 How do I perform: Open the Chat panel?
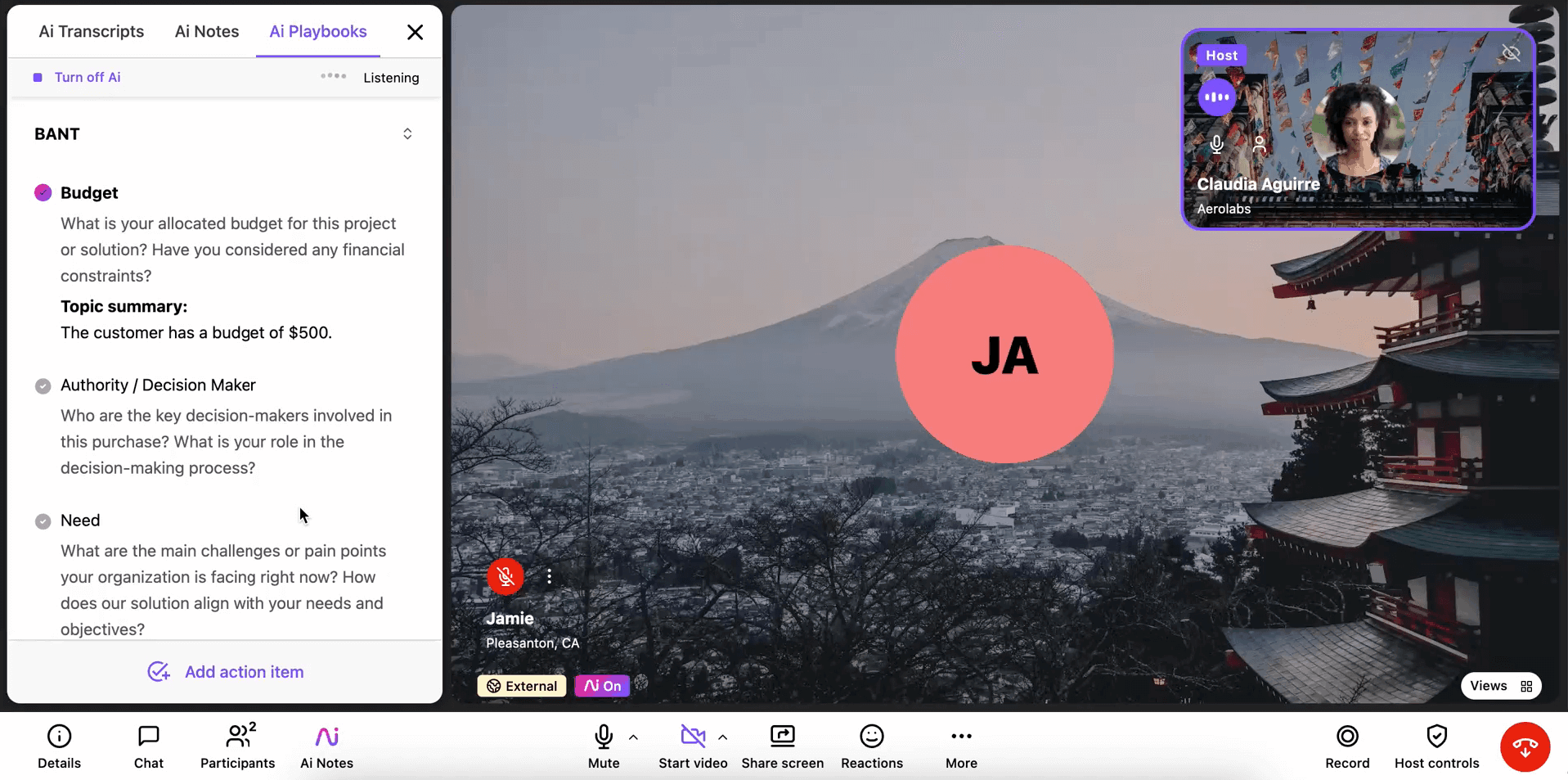(148, 745)
